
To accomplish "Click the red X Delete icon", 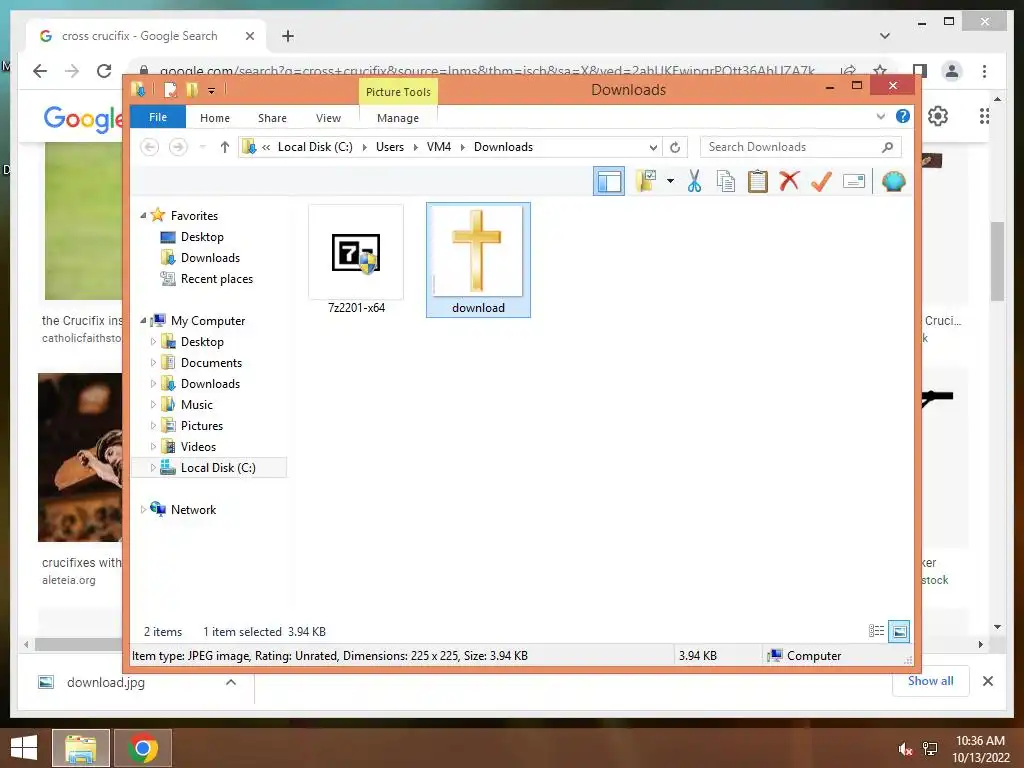I will point(789,180).
